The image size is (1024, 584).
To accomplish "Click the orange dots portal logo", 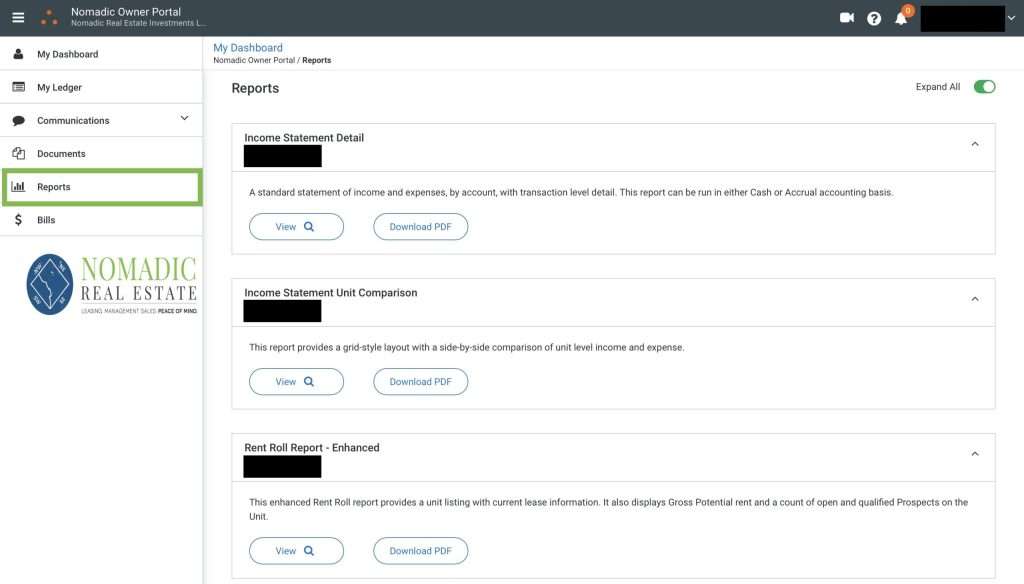I will point(49,17).
